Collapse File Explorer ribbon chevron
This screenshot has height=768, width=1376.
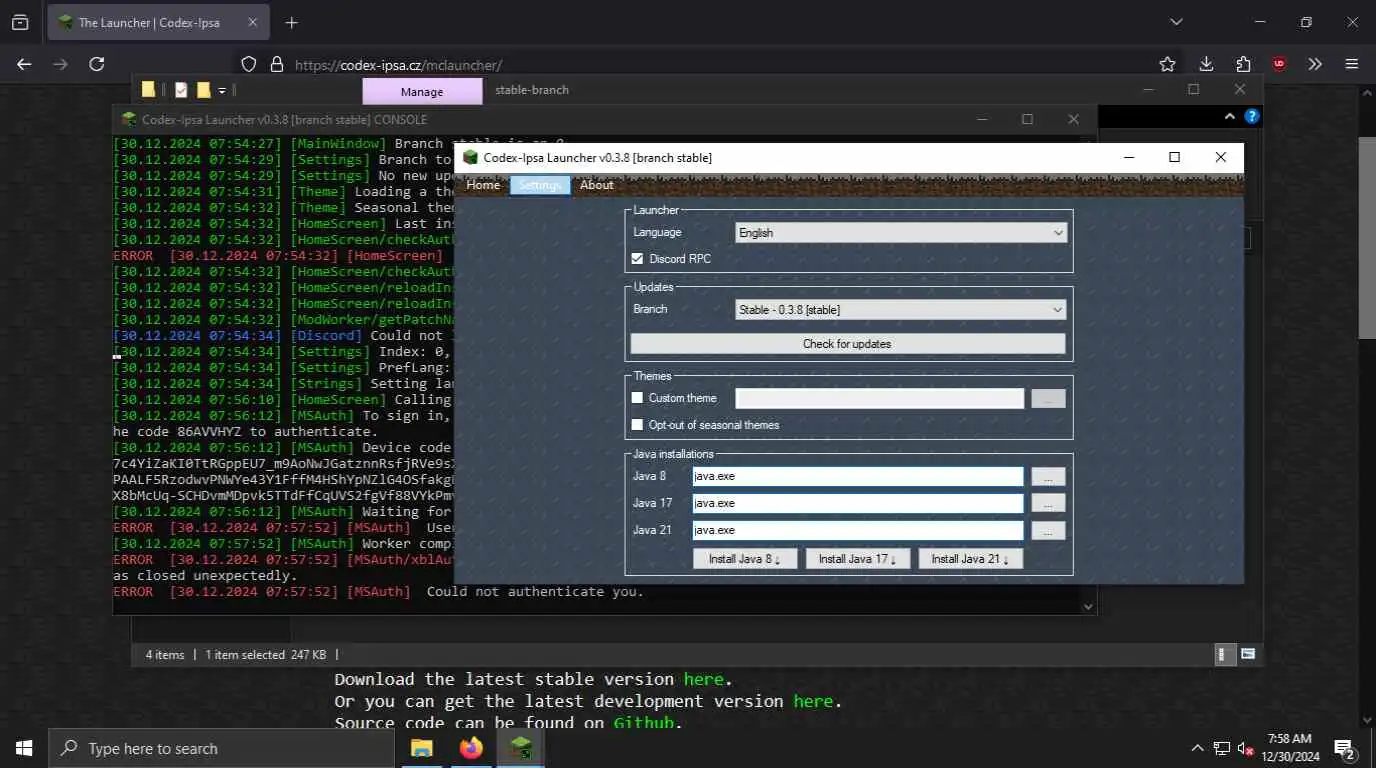tap(1230, 116)
